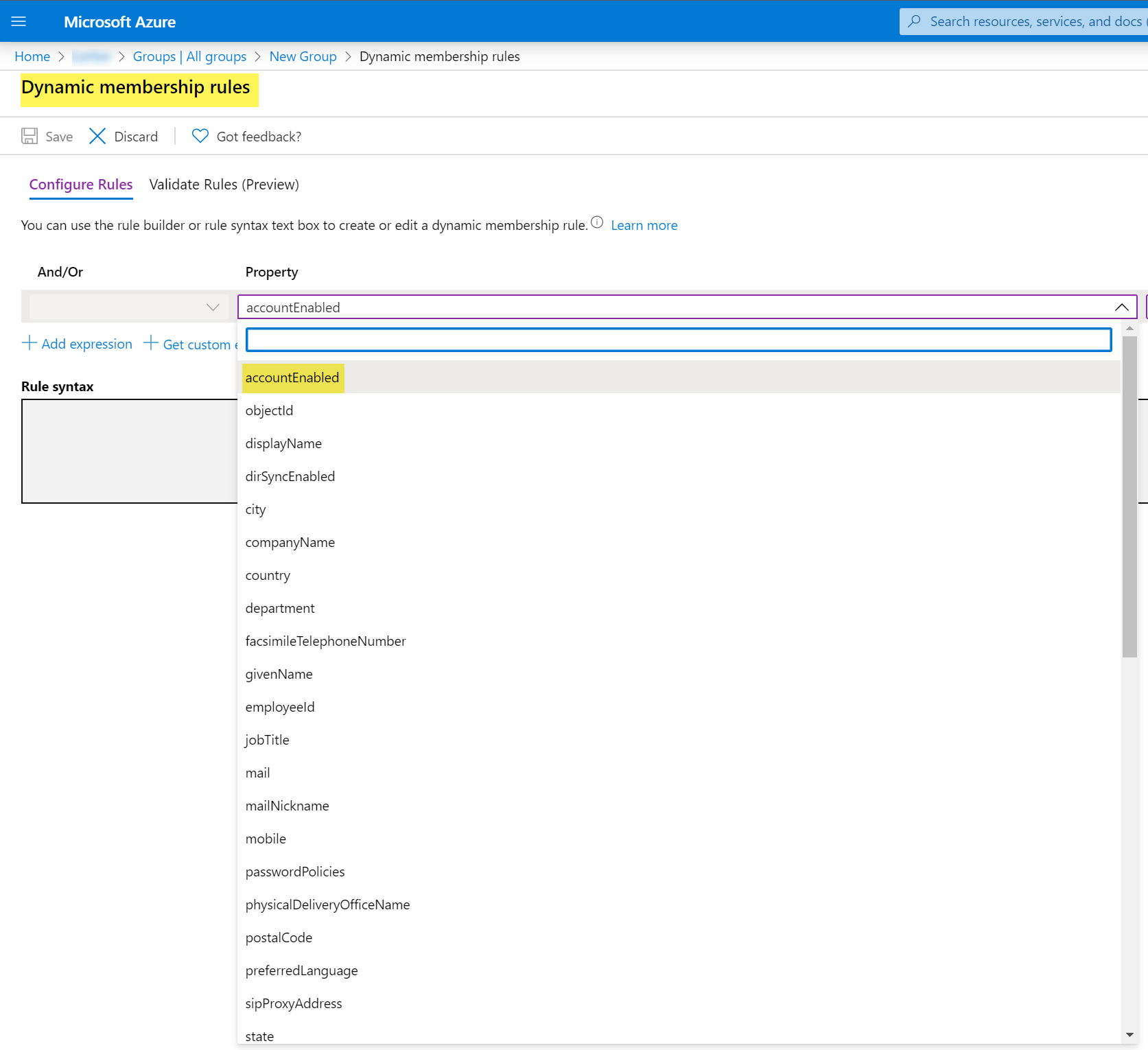Click the Save disk icon
Screen dimensions: 1148x1050
[x=30, y=136]
